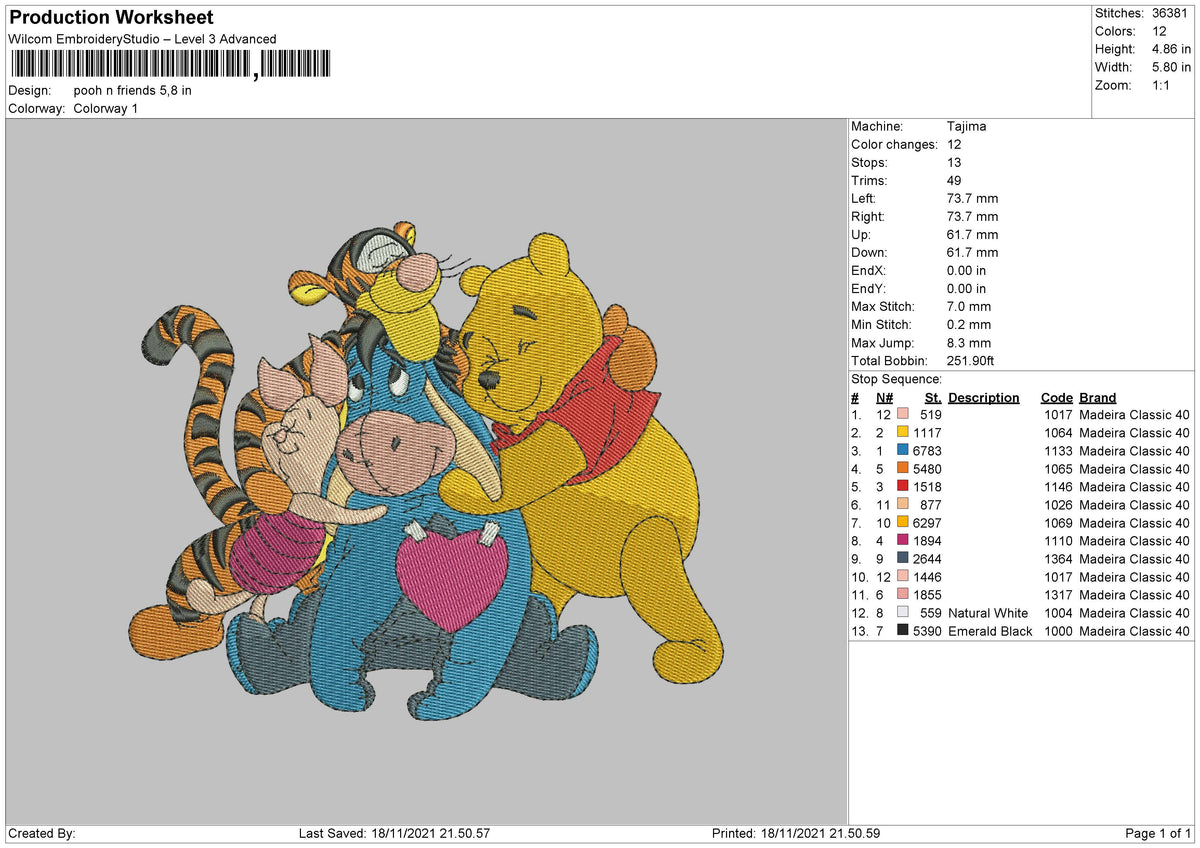Click the Emerald Black swatch for stop 13
The width and height of the screenshot is (1200, 848).
point(903,631)
